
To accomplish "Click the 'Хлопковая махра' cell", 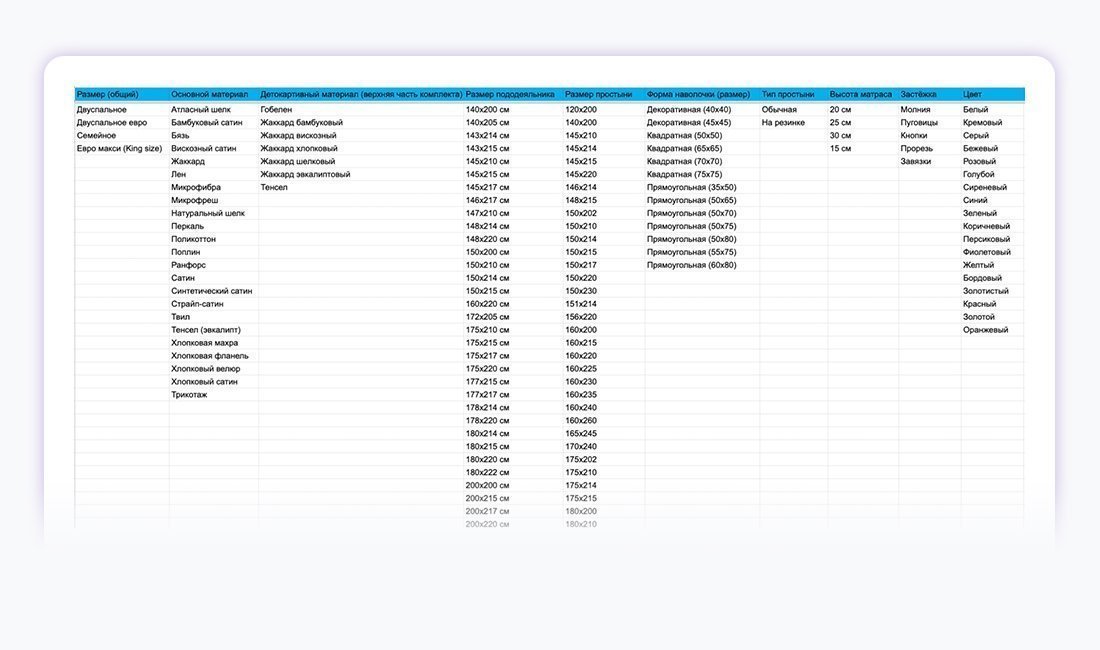I will (205, 343).
